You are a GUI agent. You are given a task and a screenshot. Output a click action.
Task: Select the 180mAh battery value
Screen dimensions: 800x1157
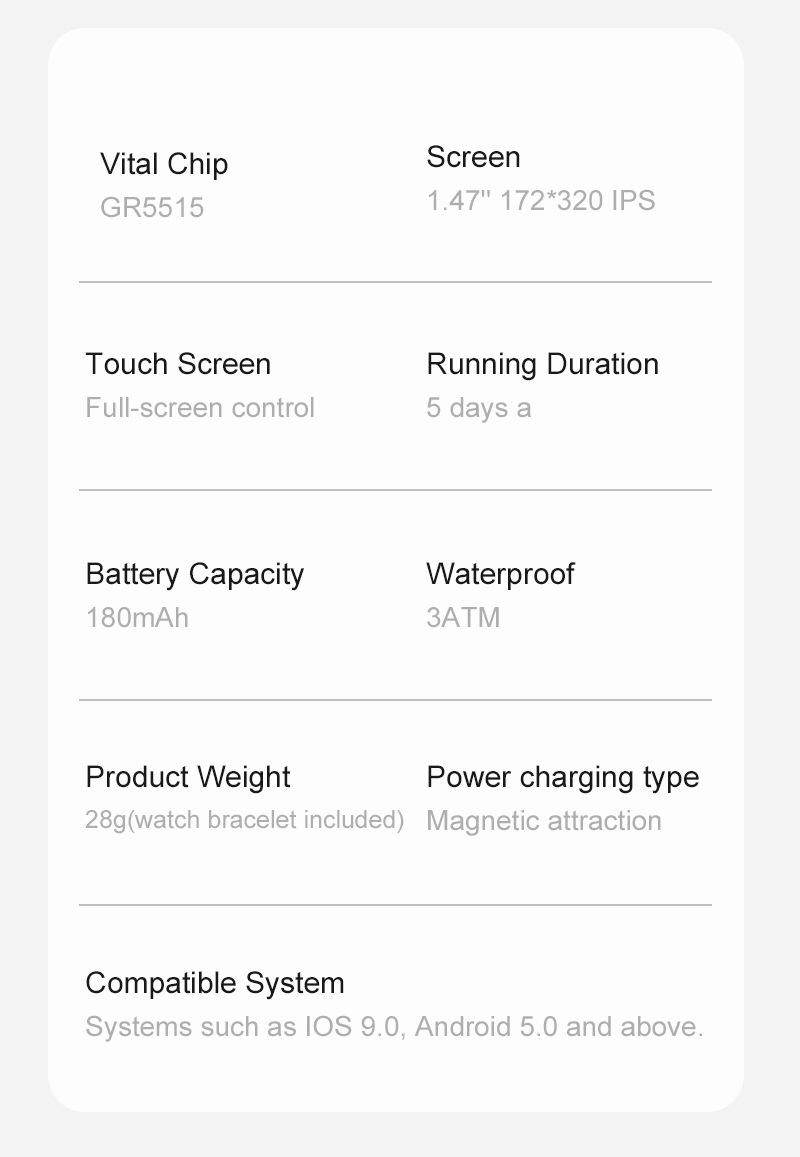[137, 618]
